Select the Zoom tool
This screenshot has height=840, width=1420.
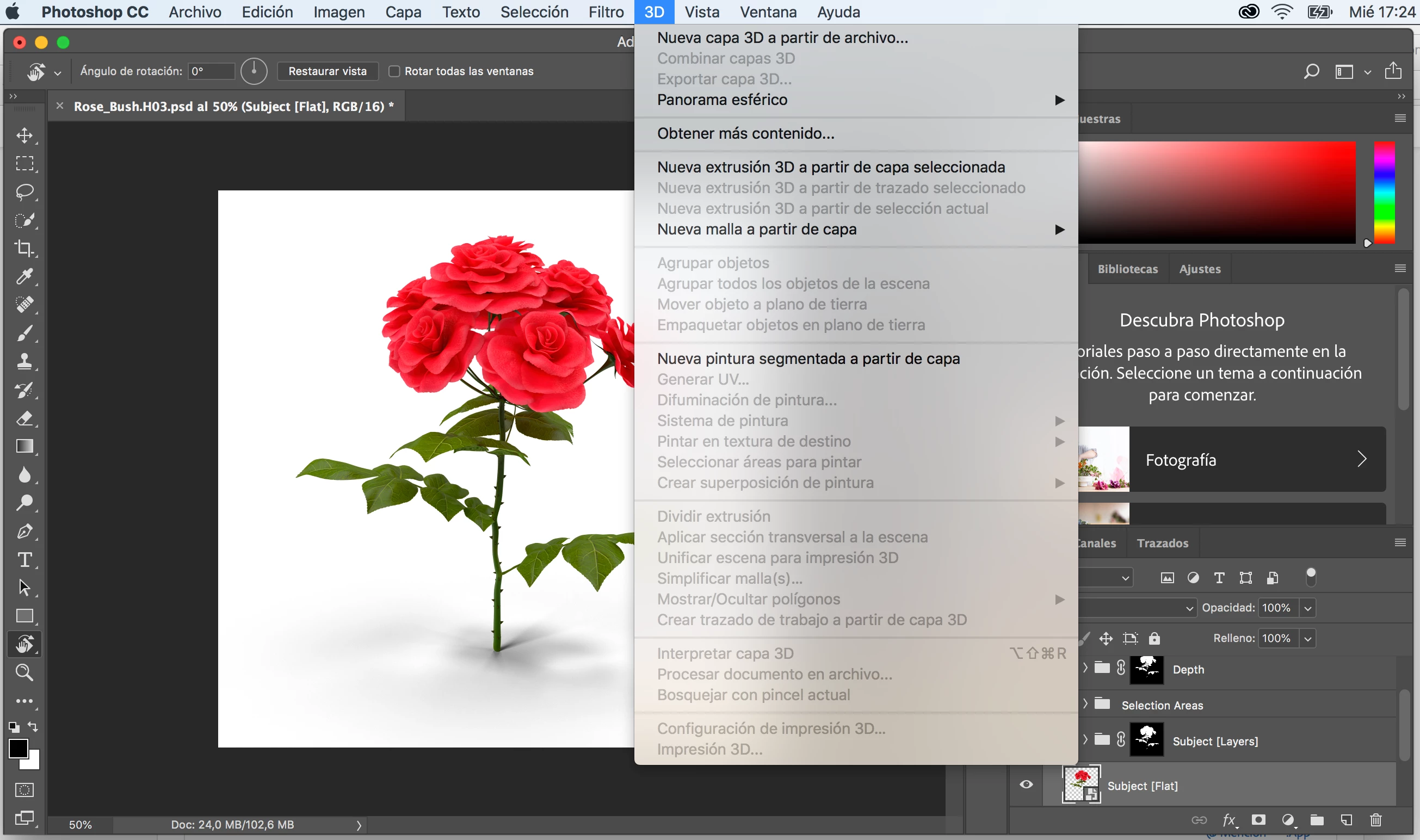click(24, 672)
